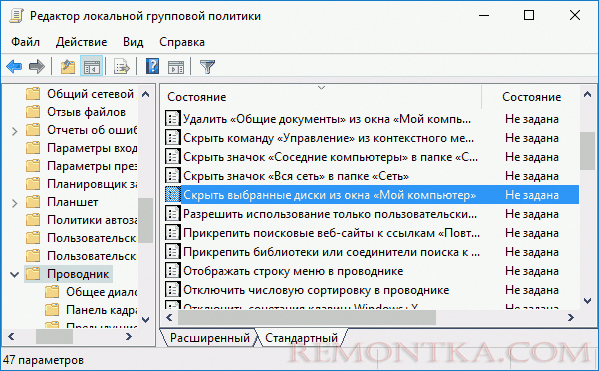Expand the «Отчеты об ошибках» tree node
Screen dimensions: 599x371
click(x=15, y=131)
